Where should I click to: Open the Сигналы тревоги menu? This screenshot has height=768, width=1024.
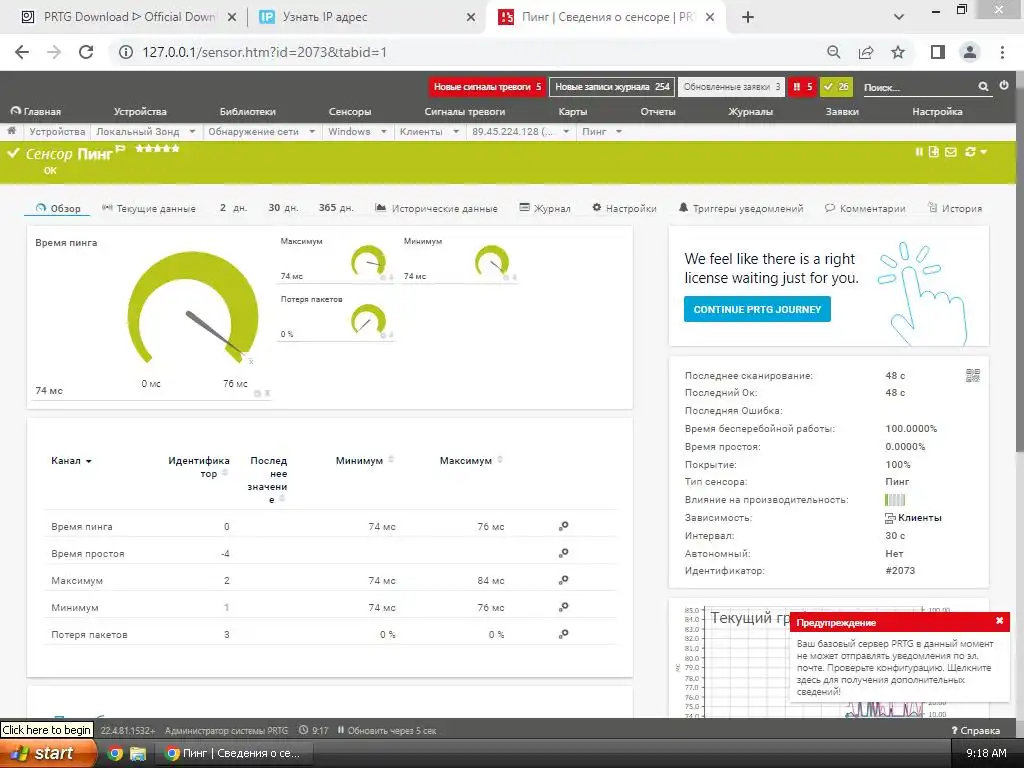pyautogui.click(x=465, y=112)
